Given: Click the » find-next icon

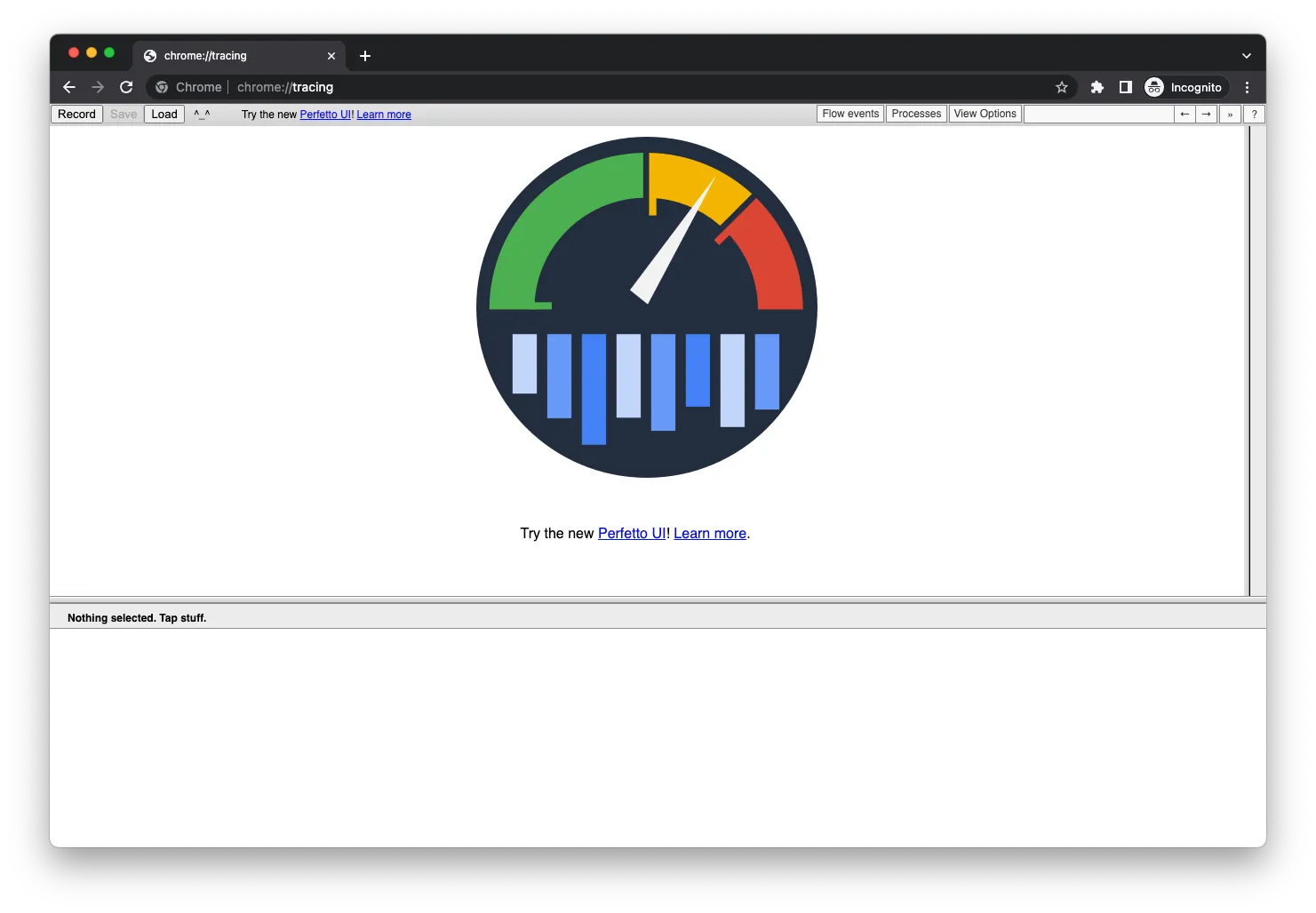Looking at the screenshot, I should pyautogui.click(x=1229, y=114).
